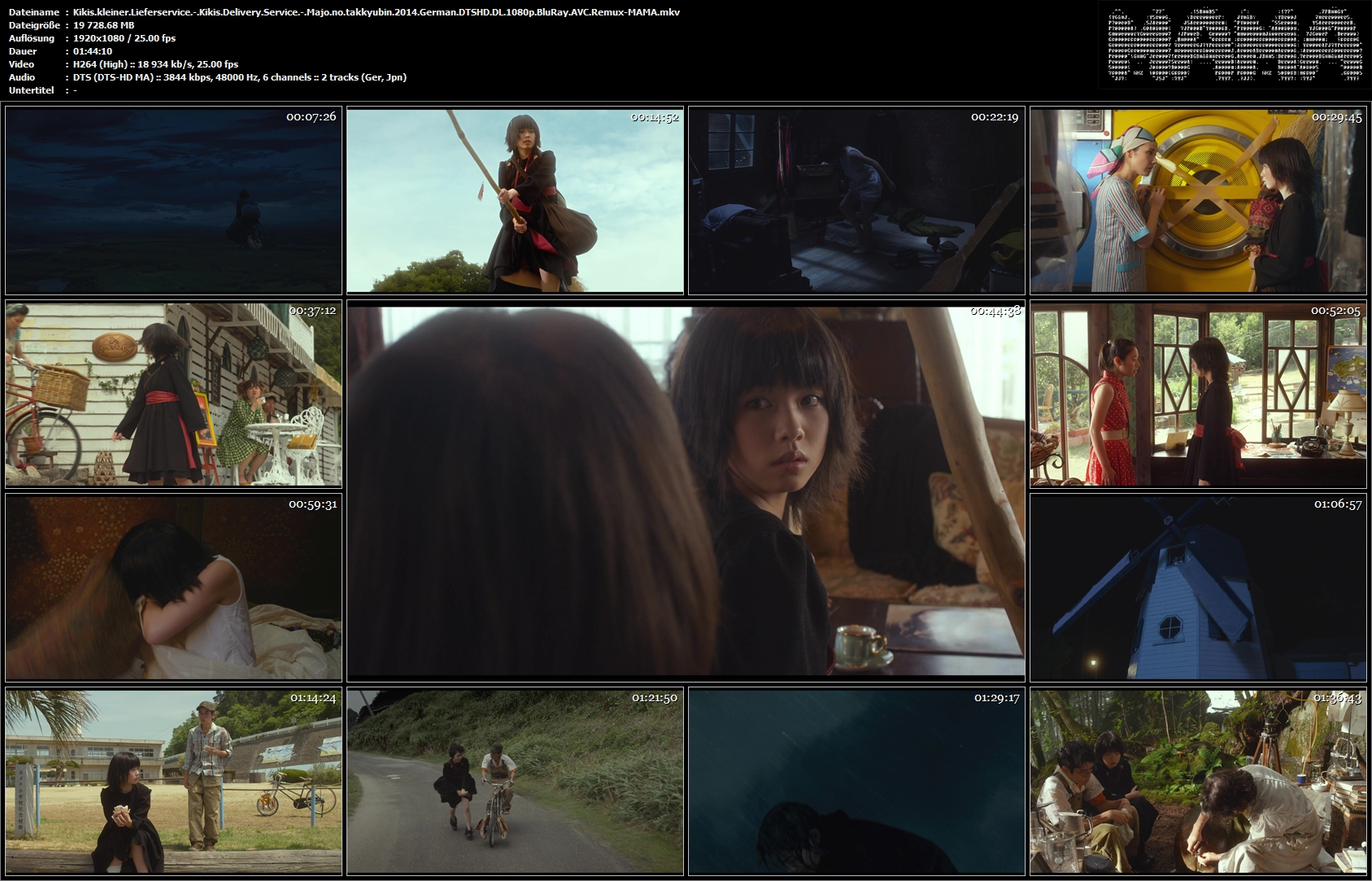This screenshot has width=1372, height=881.
Task: Select the thumbnail with the red bicycle and café table
Action: tap(173, 395)
